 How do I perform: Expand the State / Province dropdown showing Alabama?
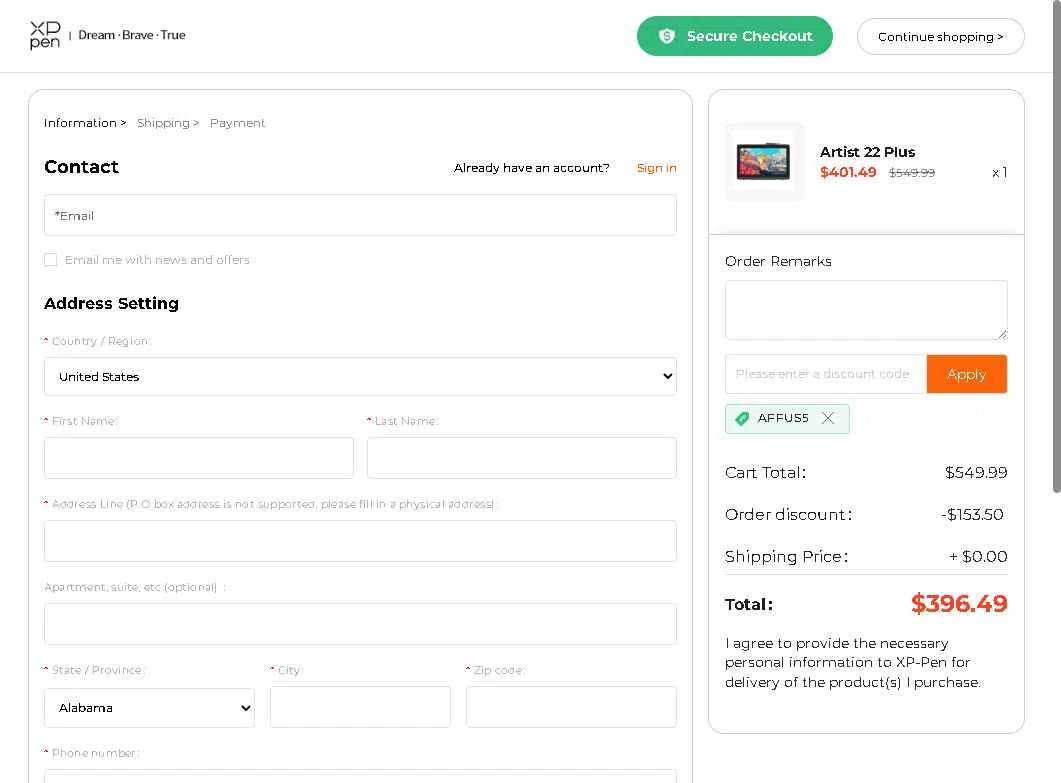pos(150,708)
